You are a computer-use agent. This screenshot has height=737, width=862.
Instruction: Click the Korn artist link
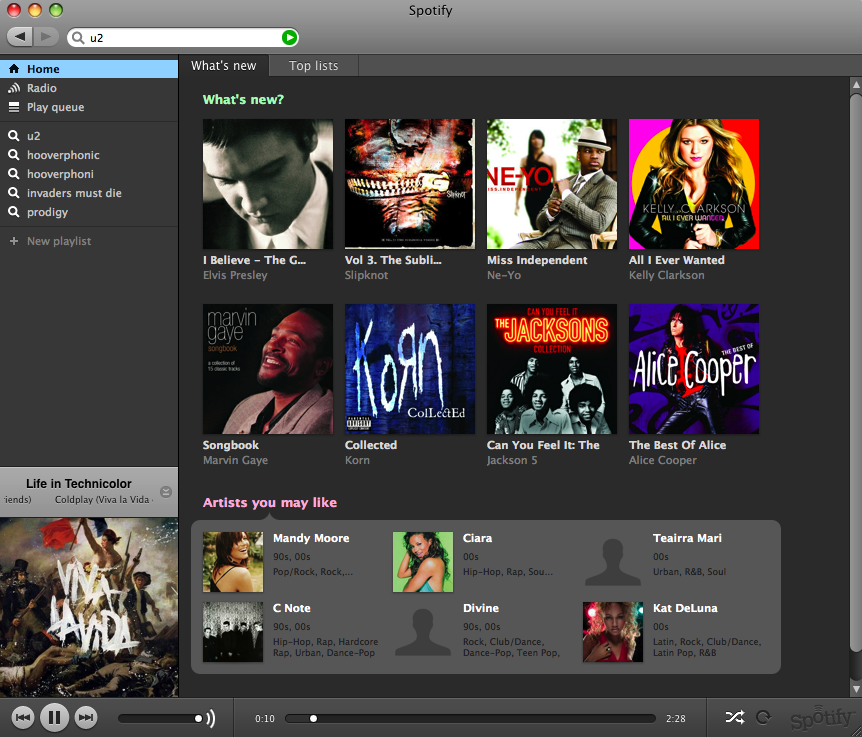[x=357, y=460]
